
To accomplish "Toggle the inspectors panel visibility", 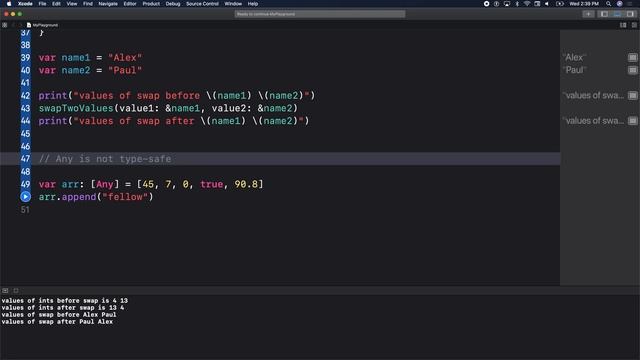I will 630,14.
